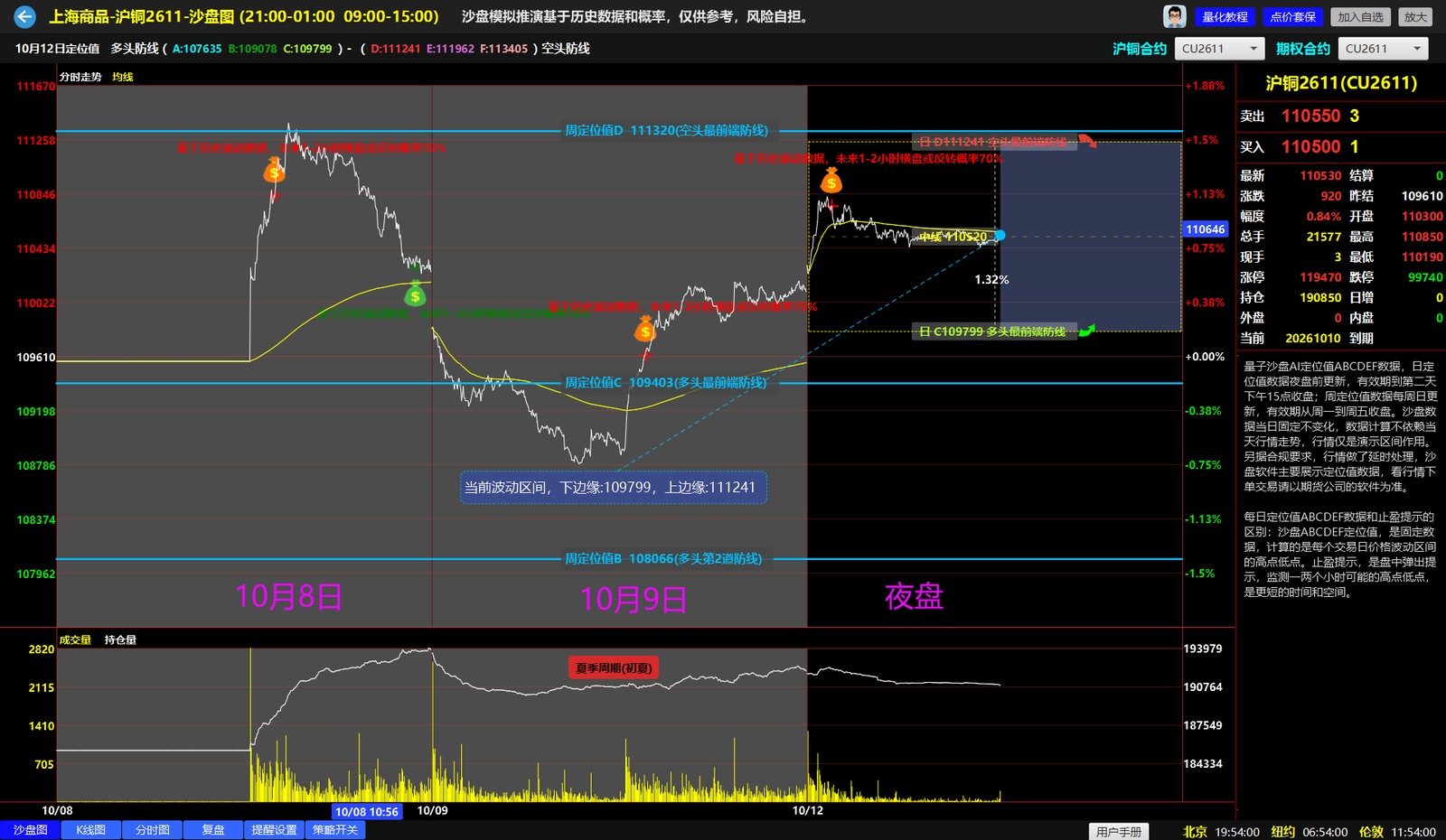Click the 周定位值D 111320 line label
1446x840 pixels.
point(667,131)
